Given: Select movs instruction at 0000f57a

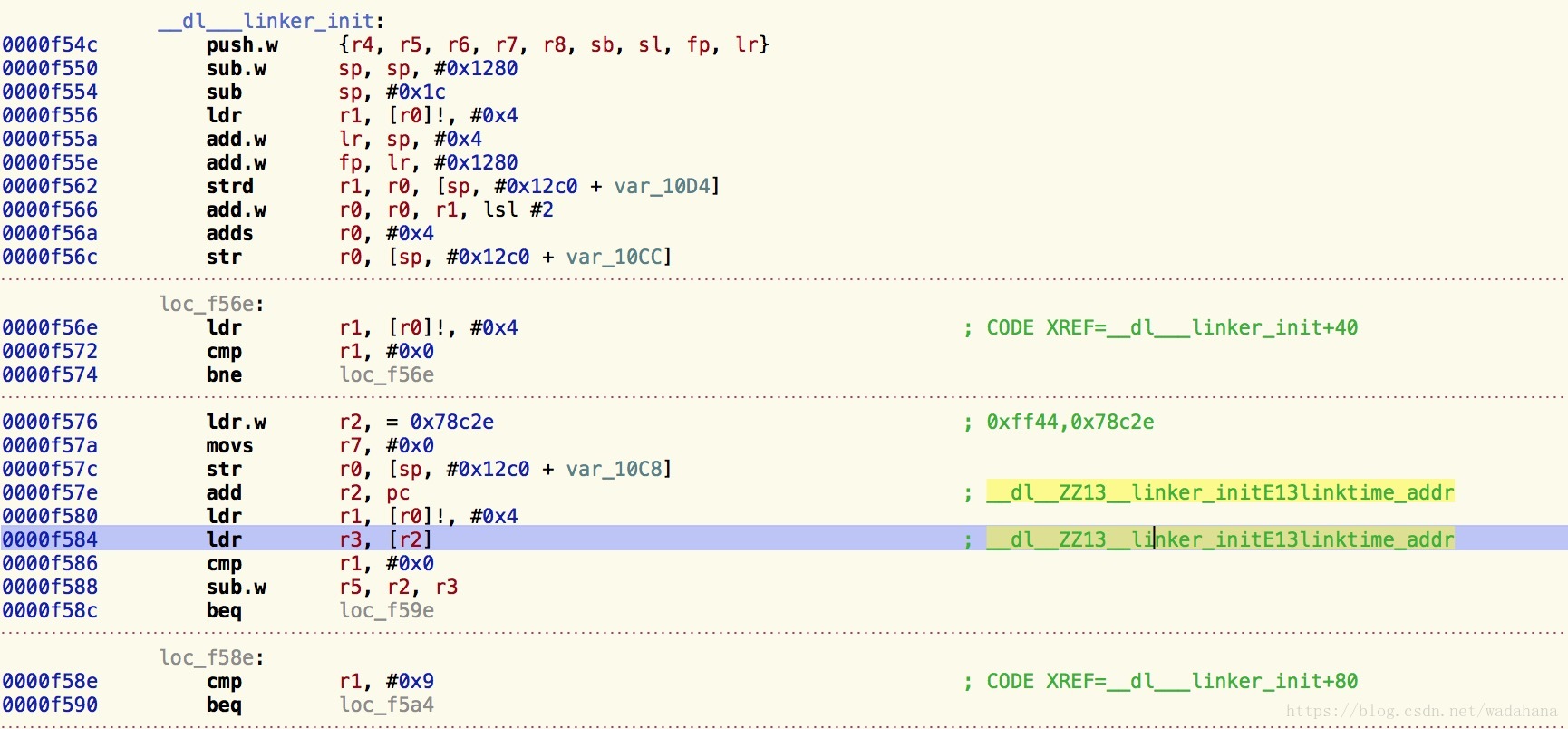Looking at the screenshot, I should point(230,445).
